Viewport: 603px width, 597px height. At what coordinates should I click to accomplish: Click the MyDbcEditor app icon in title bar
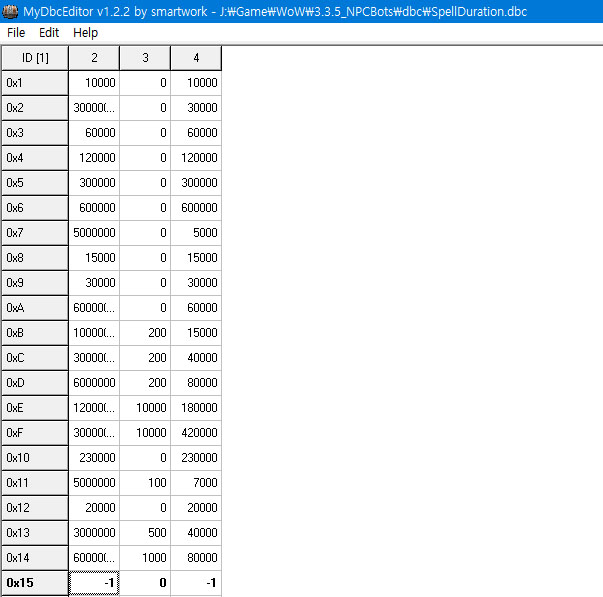pyautogui.click(x=10, y=12)
